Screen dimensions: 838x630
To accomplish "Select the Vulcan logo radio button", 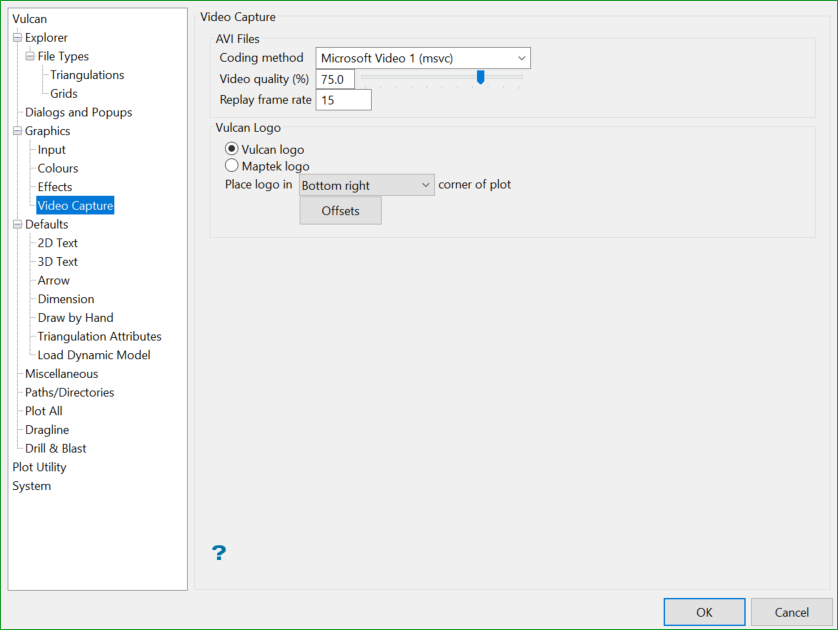I will pyautogui.click(x=231, y=149).
